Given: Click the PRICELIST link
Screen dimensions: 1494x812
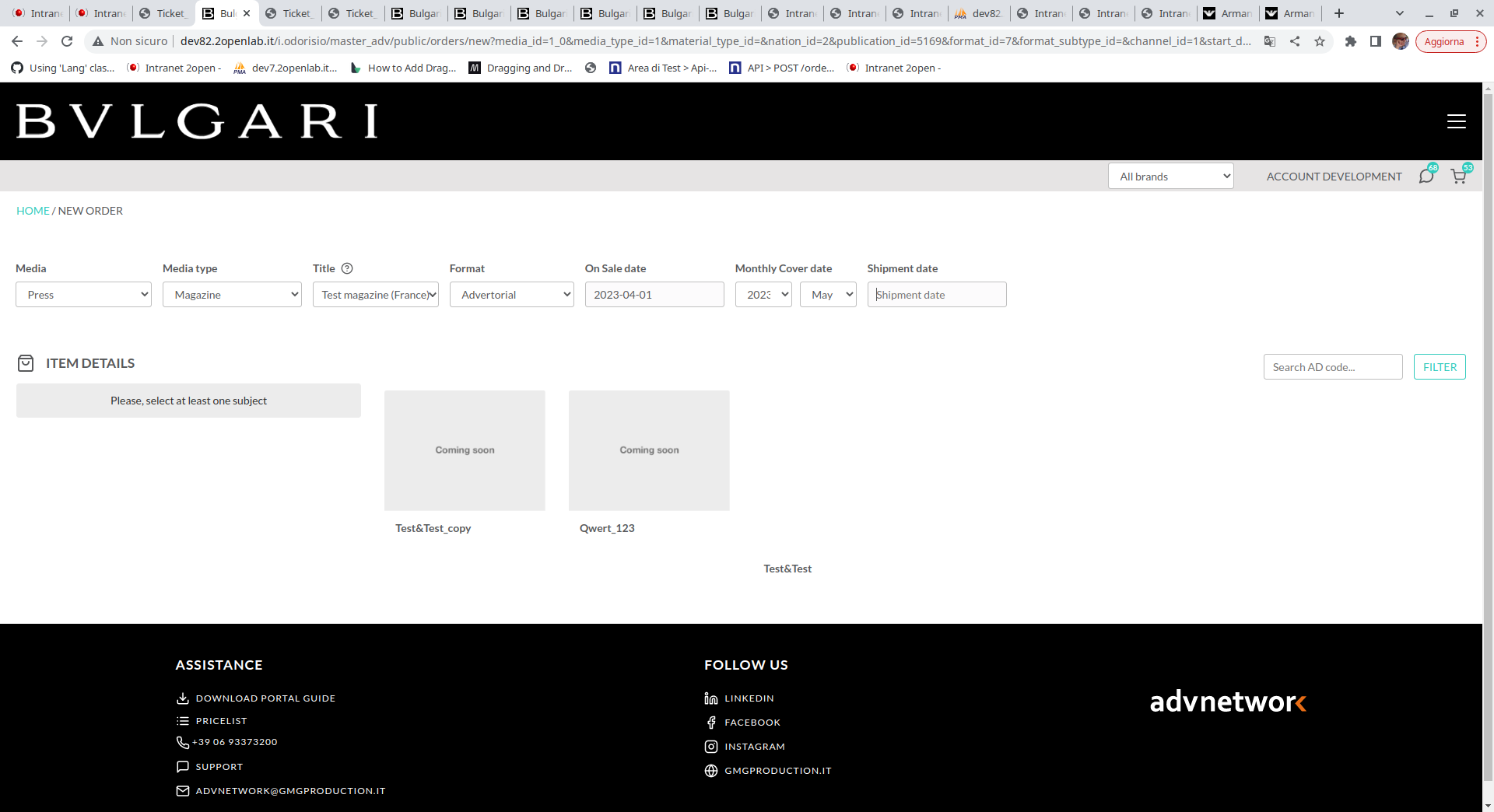Looking at the screenshot, I should pyautogui.click(x=221, y=721).
